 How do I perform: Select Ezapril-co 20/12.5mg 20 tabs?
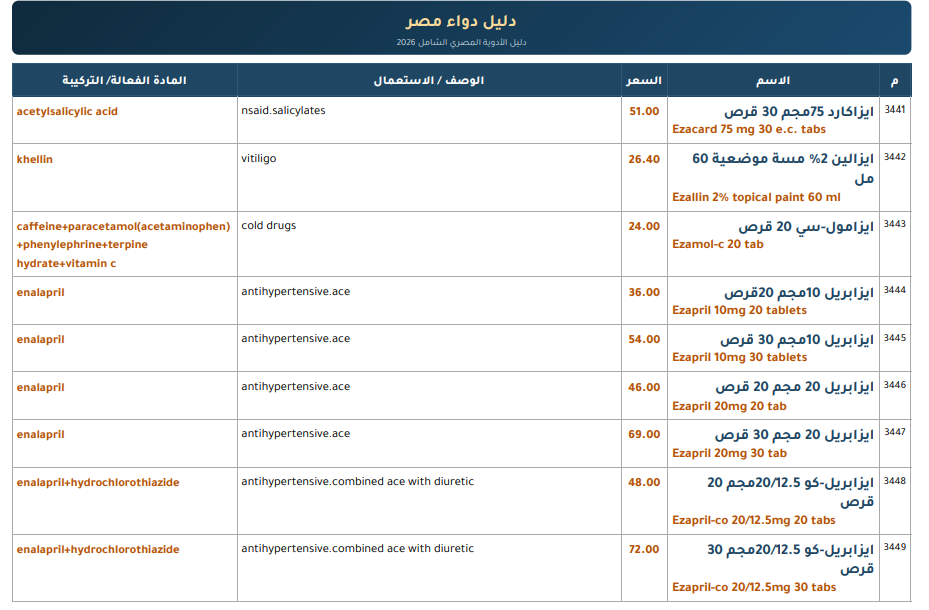754,520
